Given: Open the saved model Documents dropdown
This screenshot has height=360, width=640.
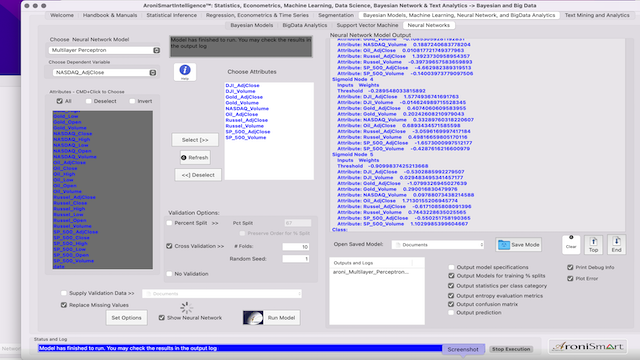Looking at the screenshot, I should [438, 244].
